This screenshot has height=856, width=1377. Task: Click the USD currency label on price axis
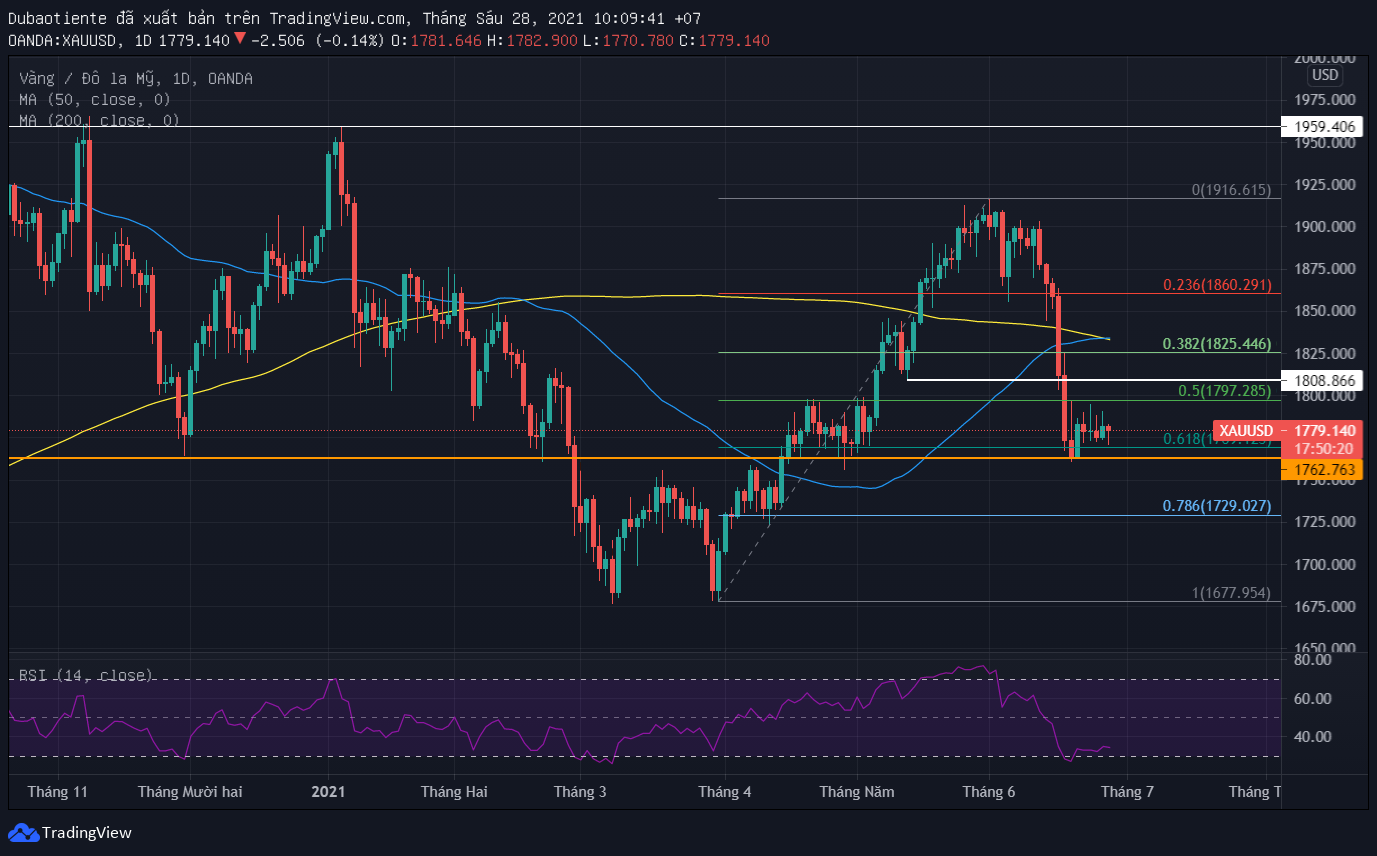tap(1325, 75)
